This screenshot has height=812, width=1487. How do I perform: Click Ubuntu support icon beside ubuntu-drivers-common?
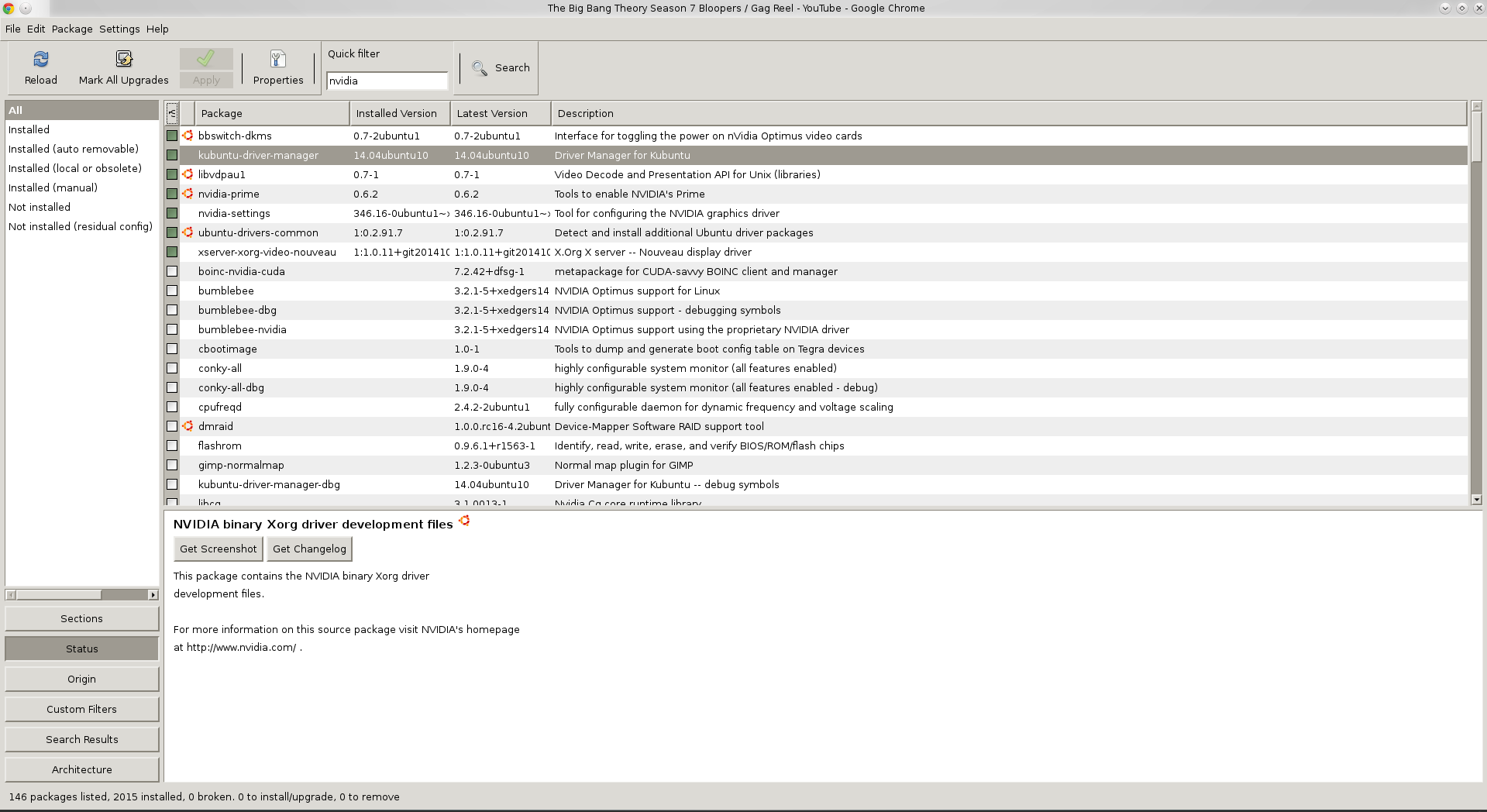188,232
